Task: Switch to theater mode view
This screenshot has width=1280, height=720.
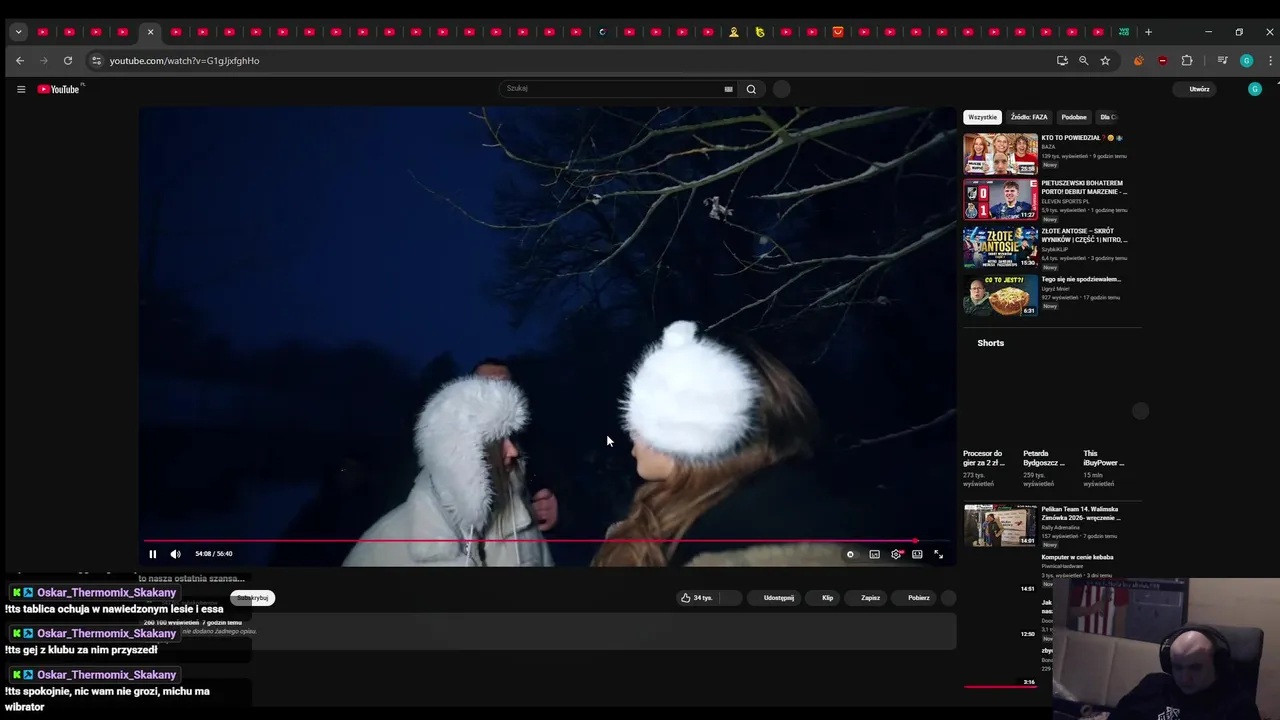Action: 917,554
